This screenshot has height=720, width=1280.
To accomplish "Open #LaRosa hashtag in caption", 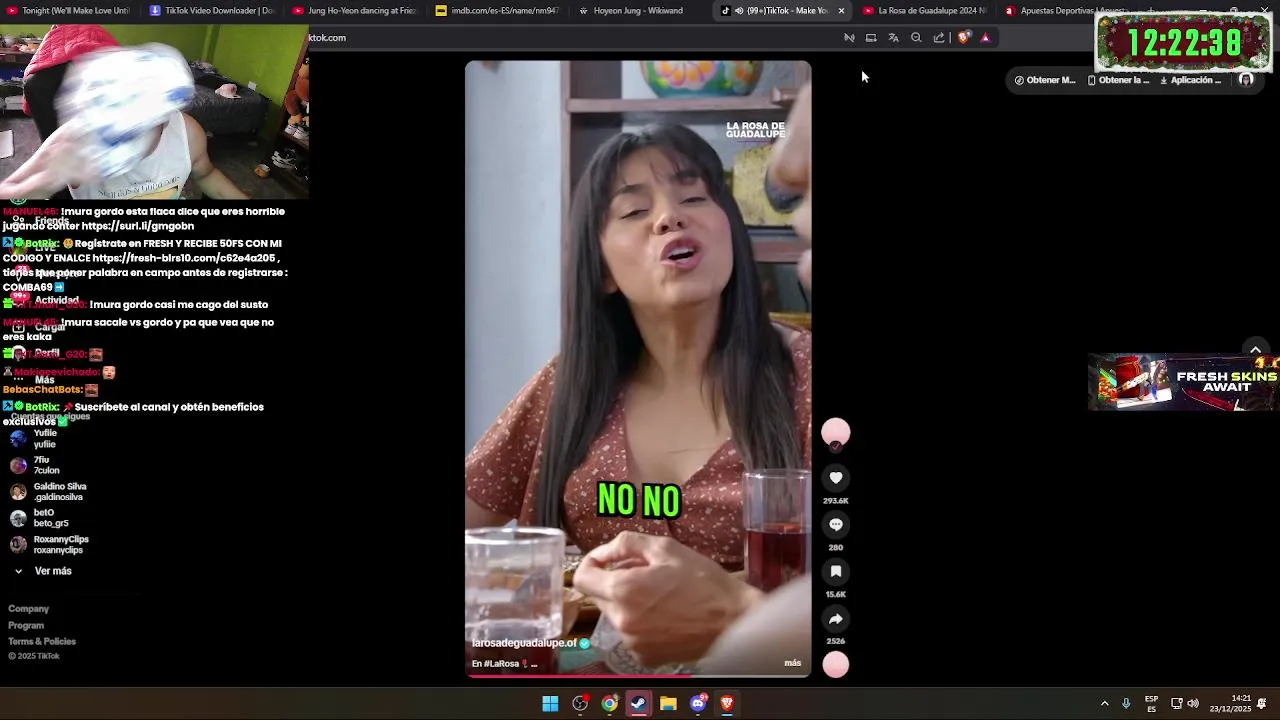I will pos(501,664).
